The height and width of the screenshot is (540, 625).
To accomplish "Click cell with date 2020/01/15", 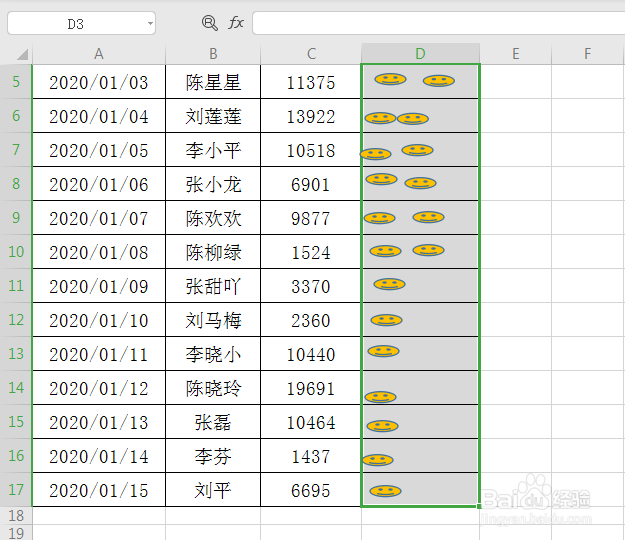I will pyautogui.click(x=98, y=490).
